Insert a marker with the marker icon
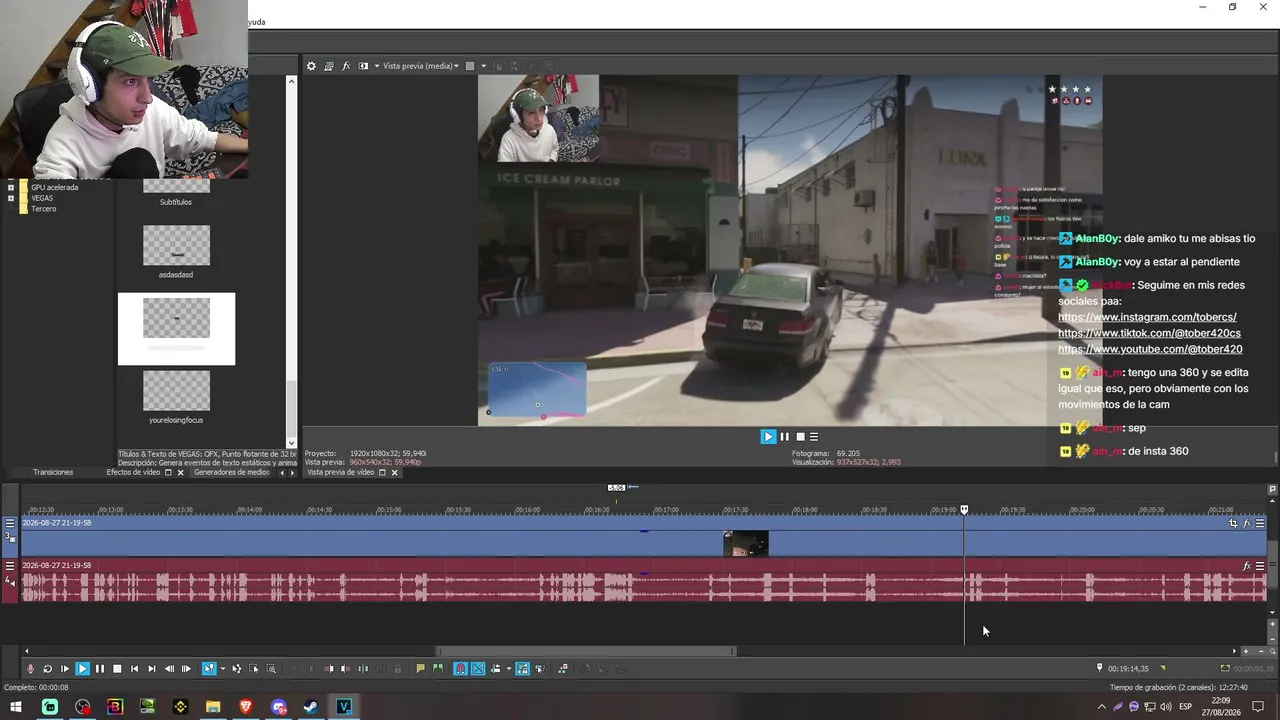1280x720 pixels. point(421,669)
